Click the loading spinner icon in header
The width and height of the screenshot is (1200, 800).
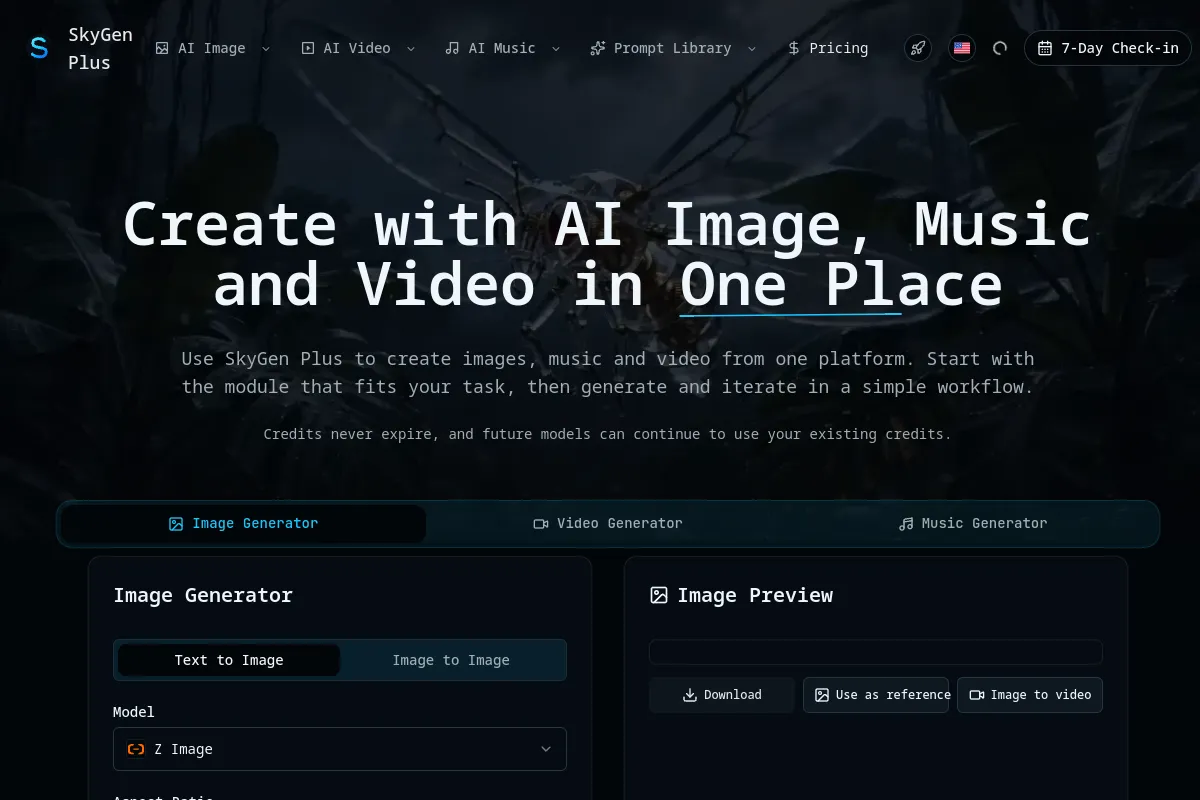(x=1000, y=48)
